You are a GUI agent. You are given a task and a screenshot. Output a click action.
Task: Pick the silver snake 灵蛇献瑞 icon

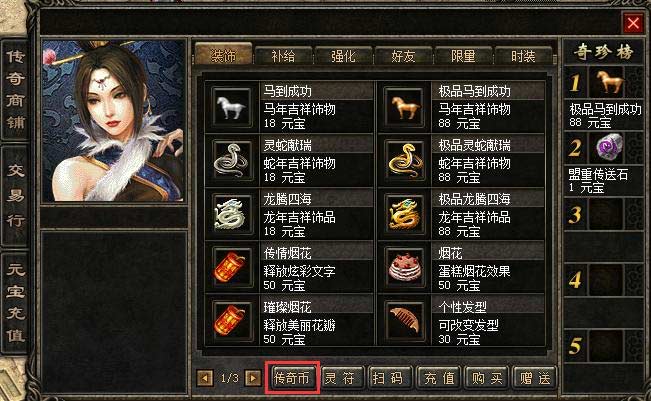(232, 161)
